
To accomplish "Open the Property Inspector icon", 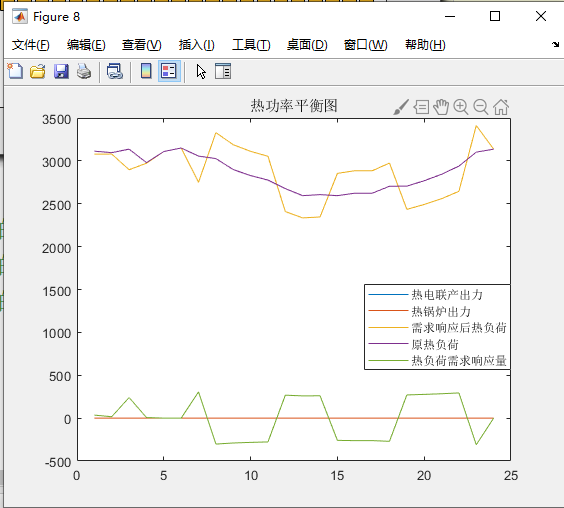I will click(x=223, y=71).
